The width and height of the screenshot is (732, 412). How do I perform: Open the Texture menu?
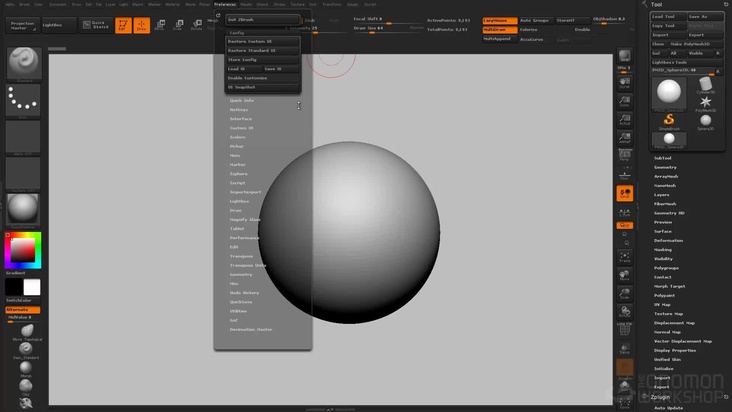297,4
